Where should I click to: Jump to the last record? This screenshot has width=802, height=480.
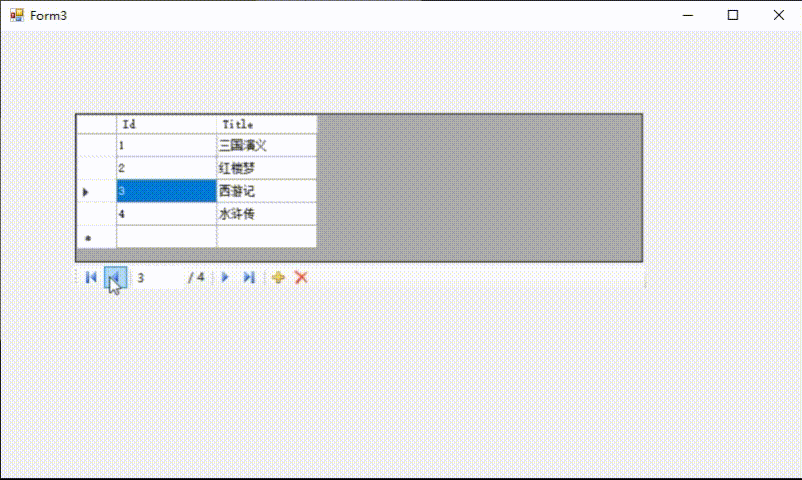pos(249,277)
